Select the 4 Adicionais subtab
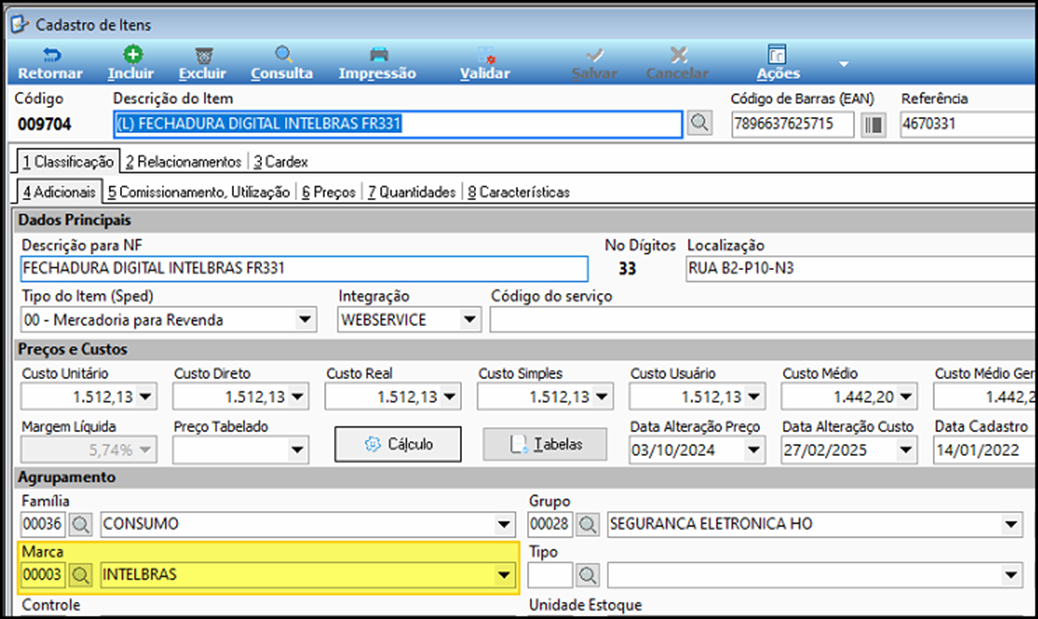The width and height of the screenshot is (1038, 619). point(60,192)
